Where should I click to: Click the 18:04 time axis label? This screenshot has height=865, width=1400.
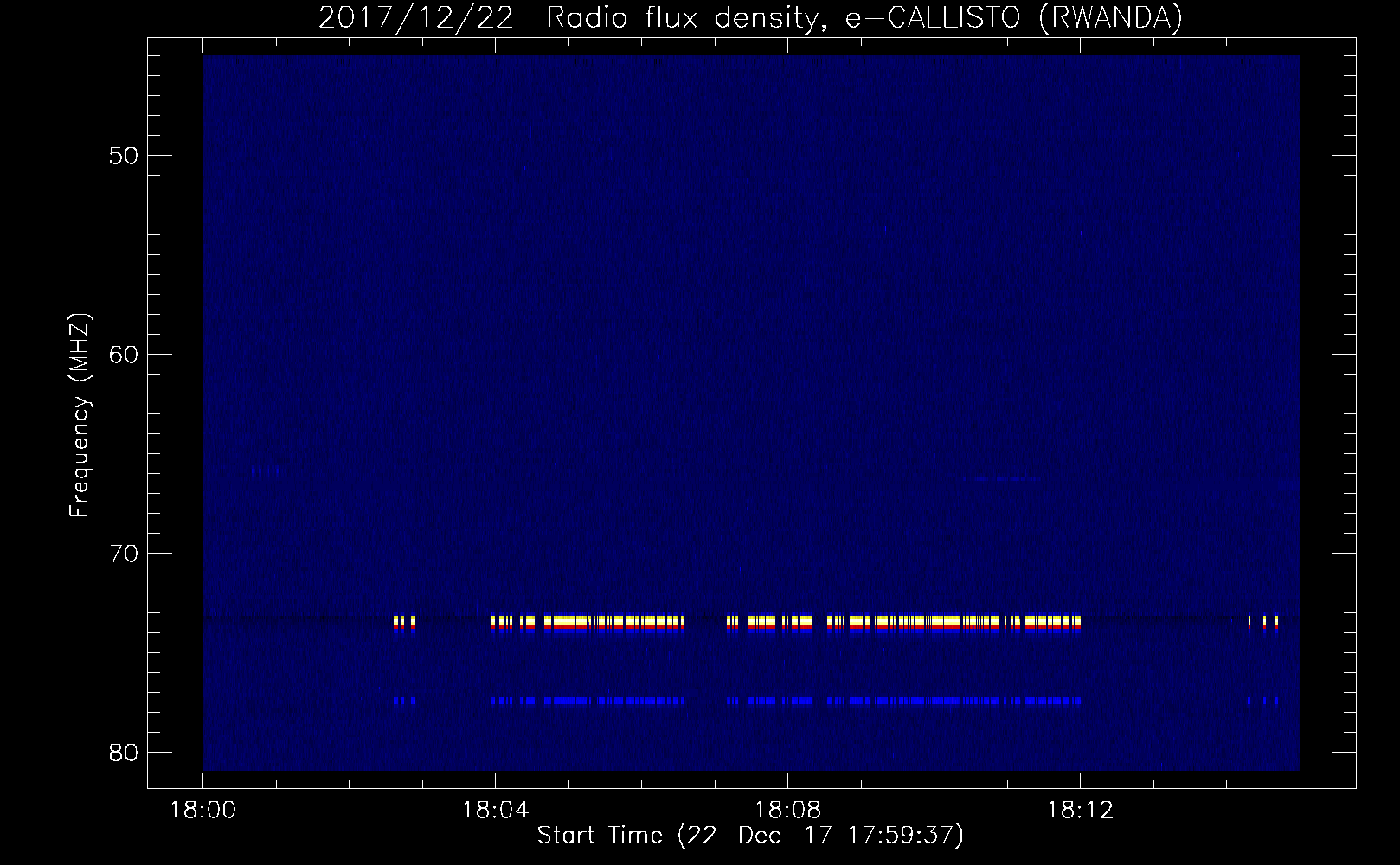[x=495, y=811]
